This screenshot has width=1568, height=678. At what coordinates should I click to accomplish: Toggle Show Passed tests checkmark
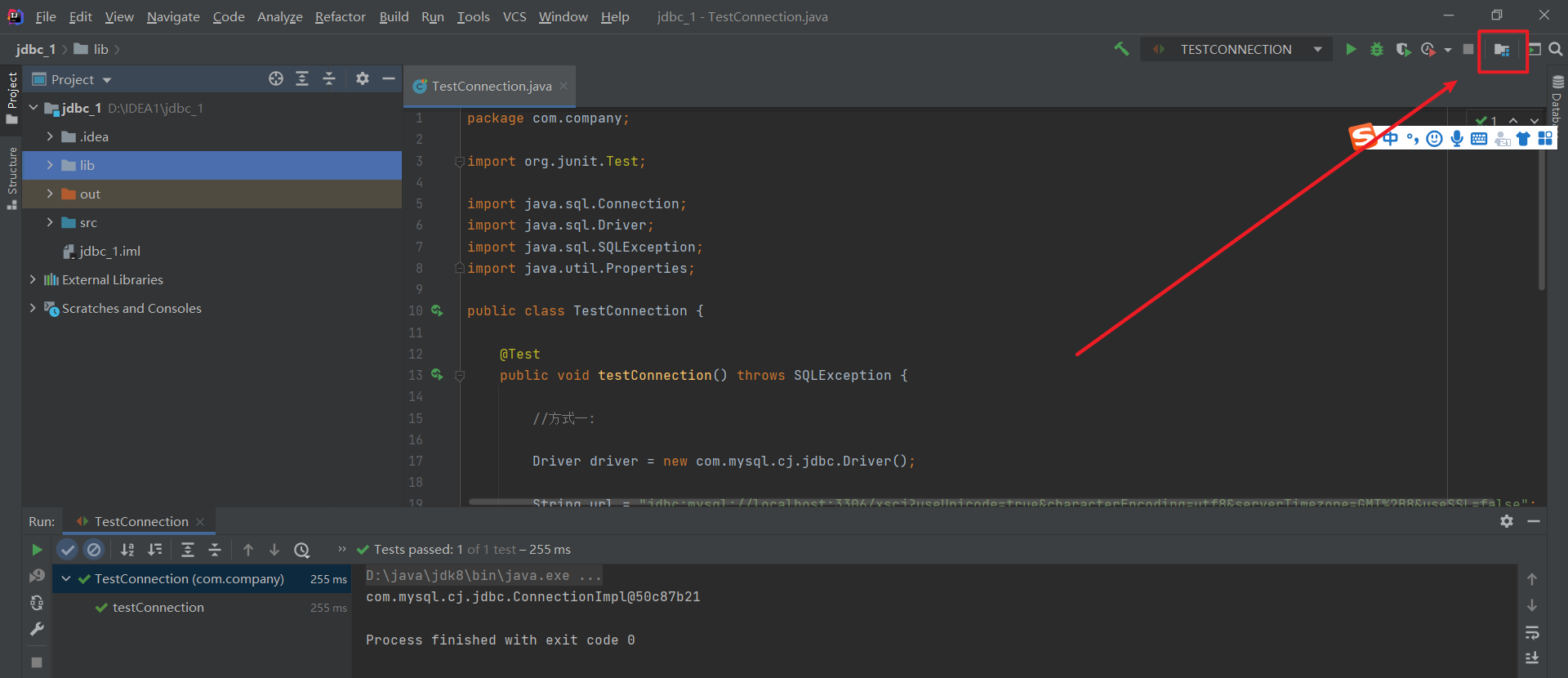68,550
